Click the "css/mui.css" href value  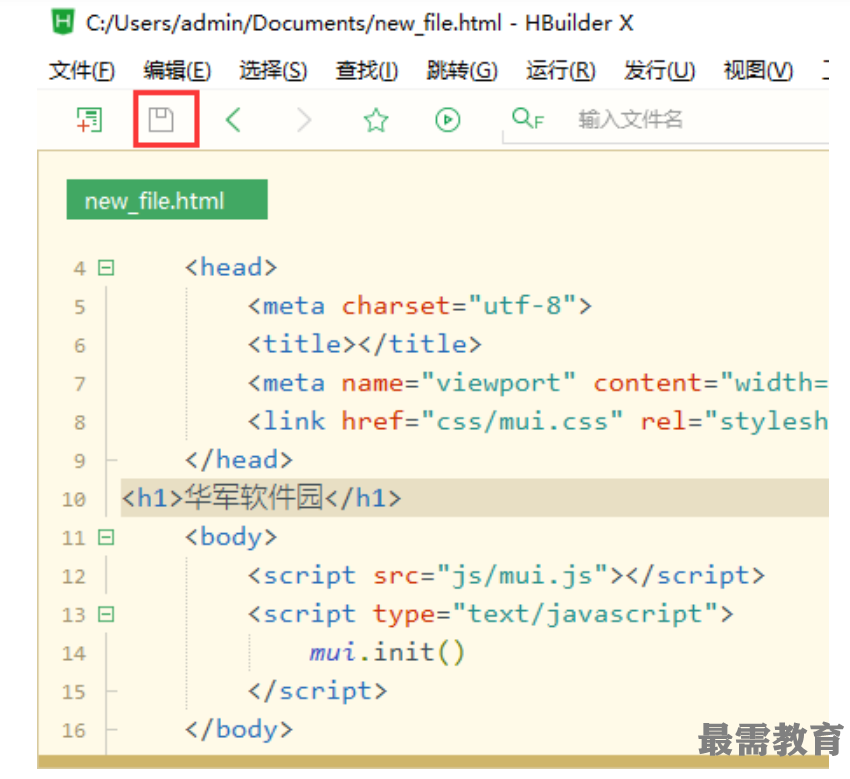coord(522,421)
